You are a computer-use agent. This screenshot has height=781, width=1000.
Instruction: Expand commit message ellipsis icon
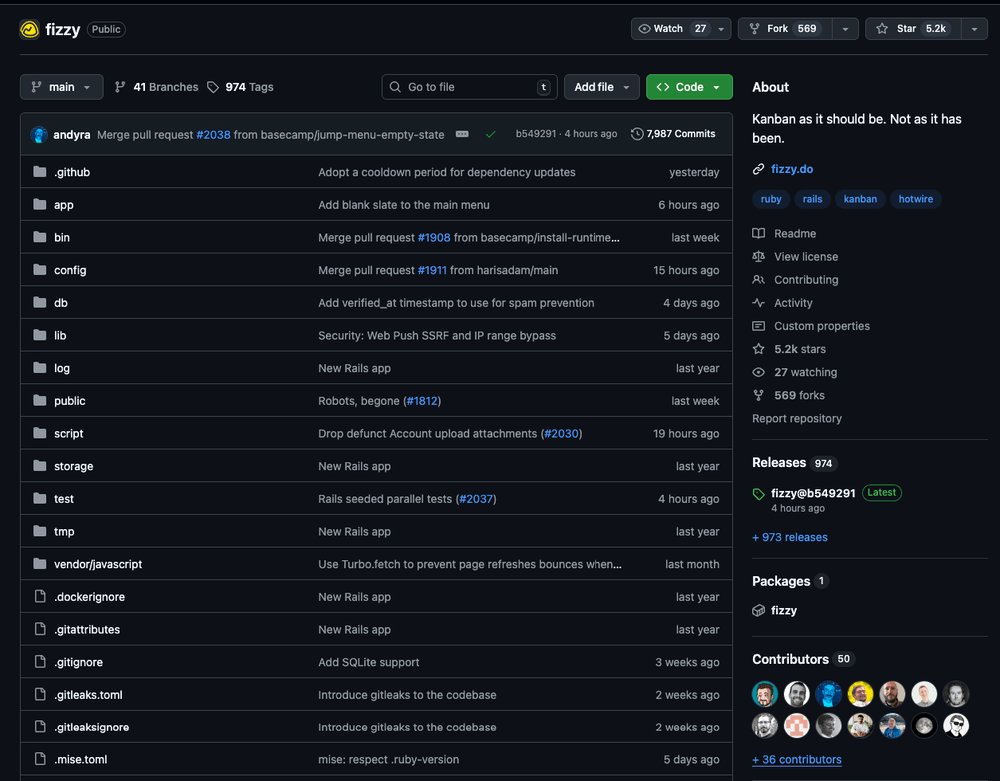click(x=462, y=134)
